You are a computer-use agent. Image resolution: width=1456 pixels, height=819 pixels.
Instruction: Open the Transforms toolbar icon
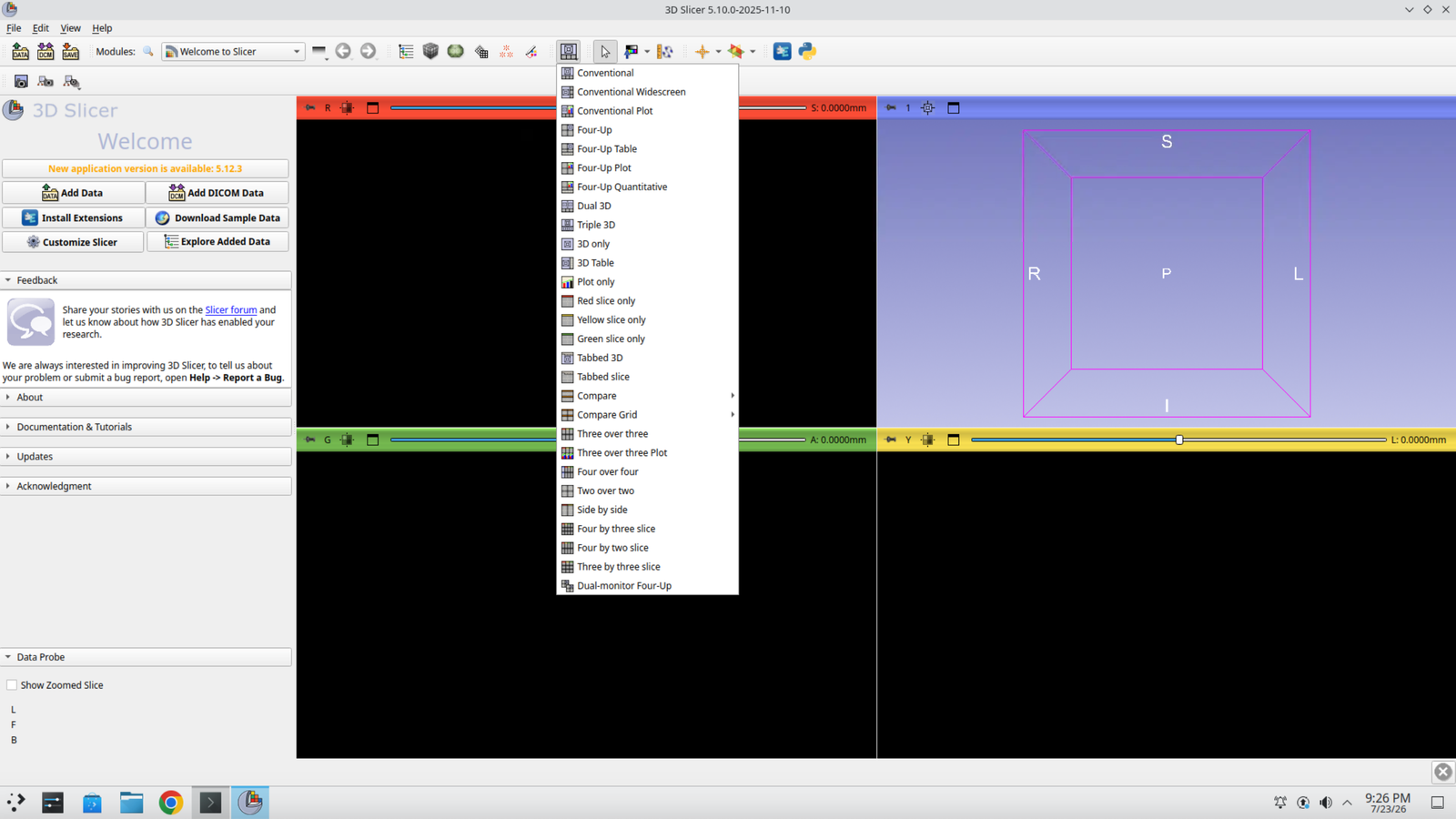[481, 52]
